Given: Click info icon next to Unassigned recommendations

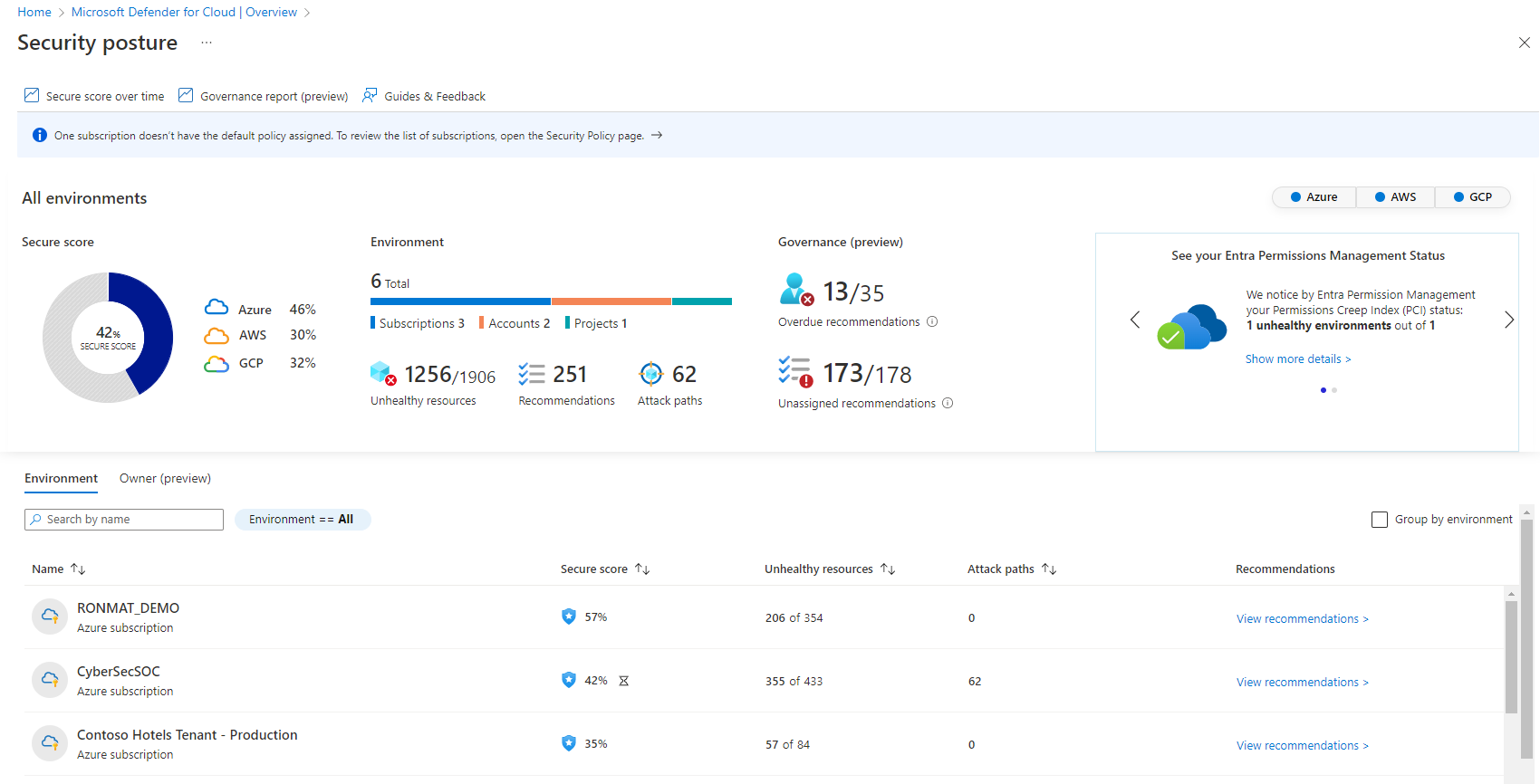Looking at the screenshot, I should (948, 403).
